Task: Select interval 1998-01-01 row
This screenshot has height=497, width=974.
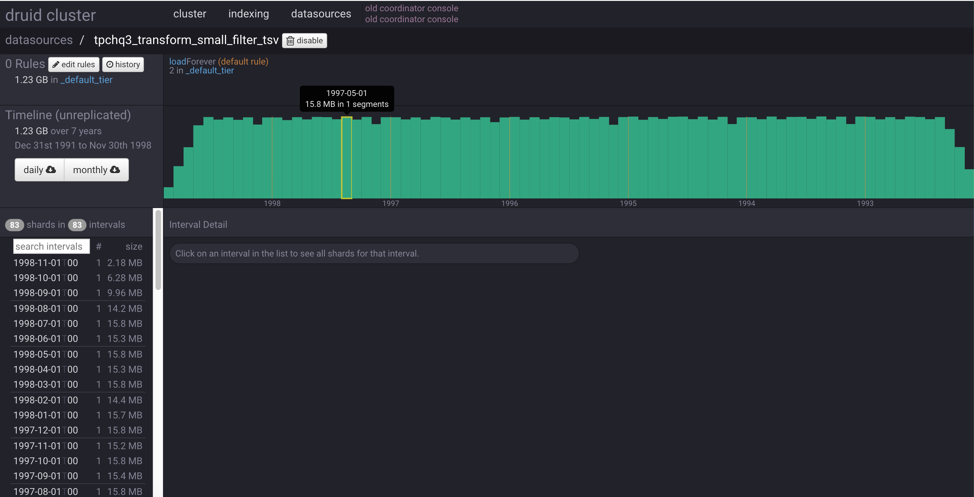Action: (78, 415)
